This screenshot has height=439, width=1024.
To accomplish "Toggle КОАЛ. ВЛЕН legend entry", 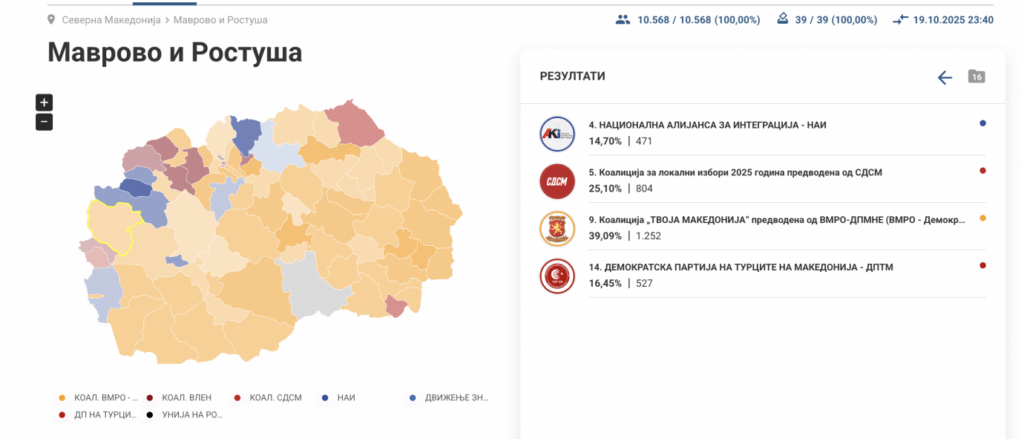I will point(178,398).
